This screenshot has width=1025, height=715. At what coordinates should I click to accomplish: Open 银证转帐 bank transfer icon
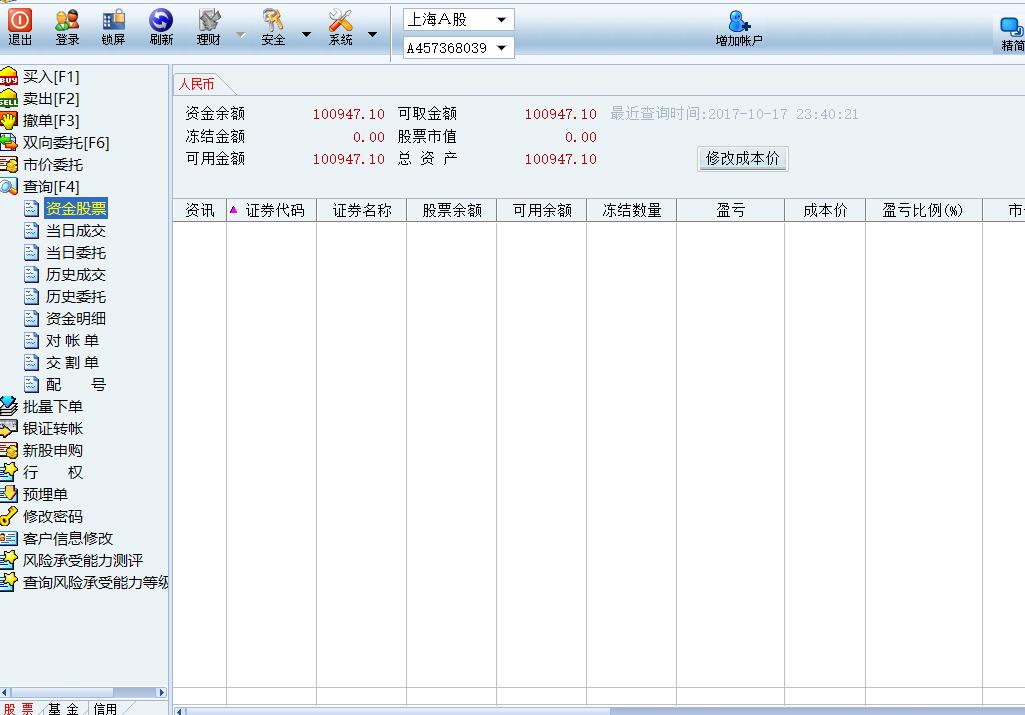click(8, 428)
